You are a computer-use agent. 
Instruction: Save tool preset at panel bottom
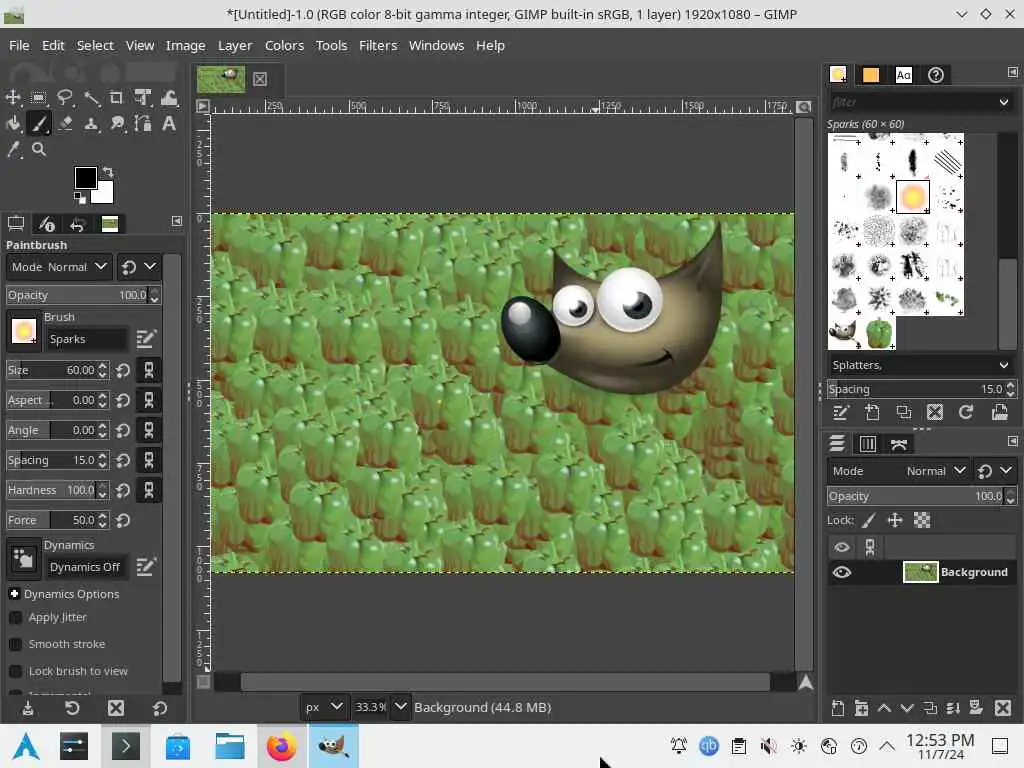28,708
